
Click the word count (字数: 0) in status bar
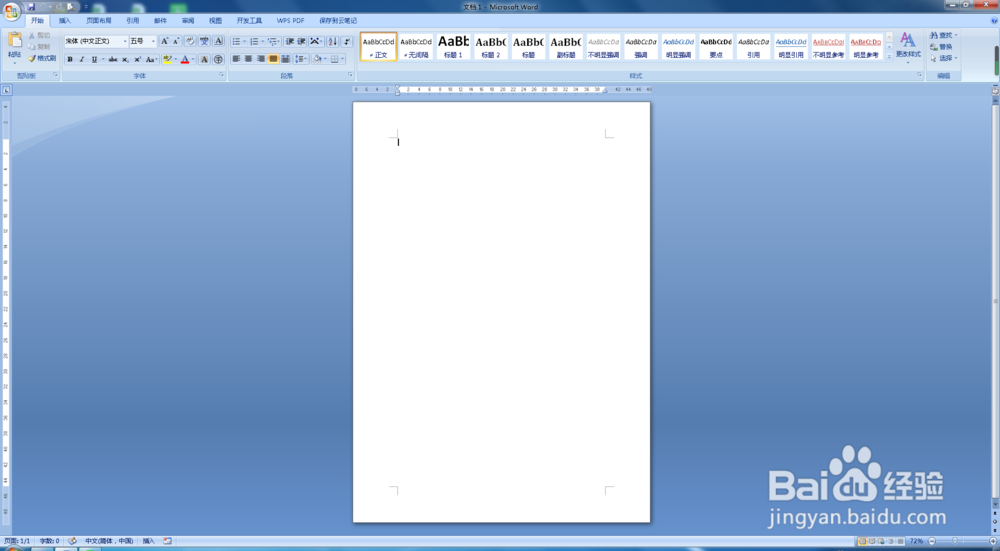point(49,541)
